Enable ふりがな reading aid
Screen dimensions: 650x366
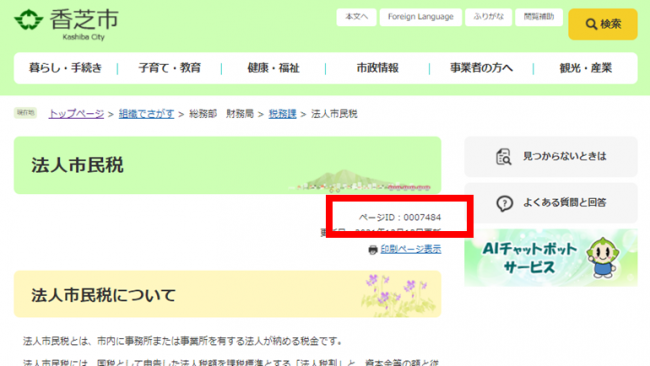pos(488,17)
